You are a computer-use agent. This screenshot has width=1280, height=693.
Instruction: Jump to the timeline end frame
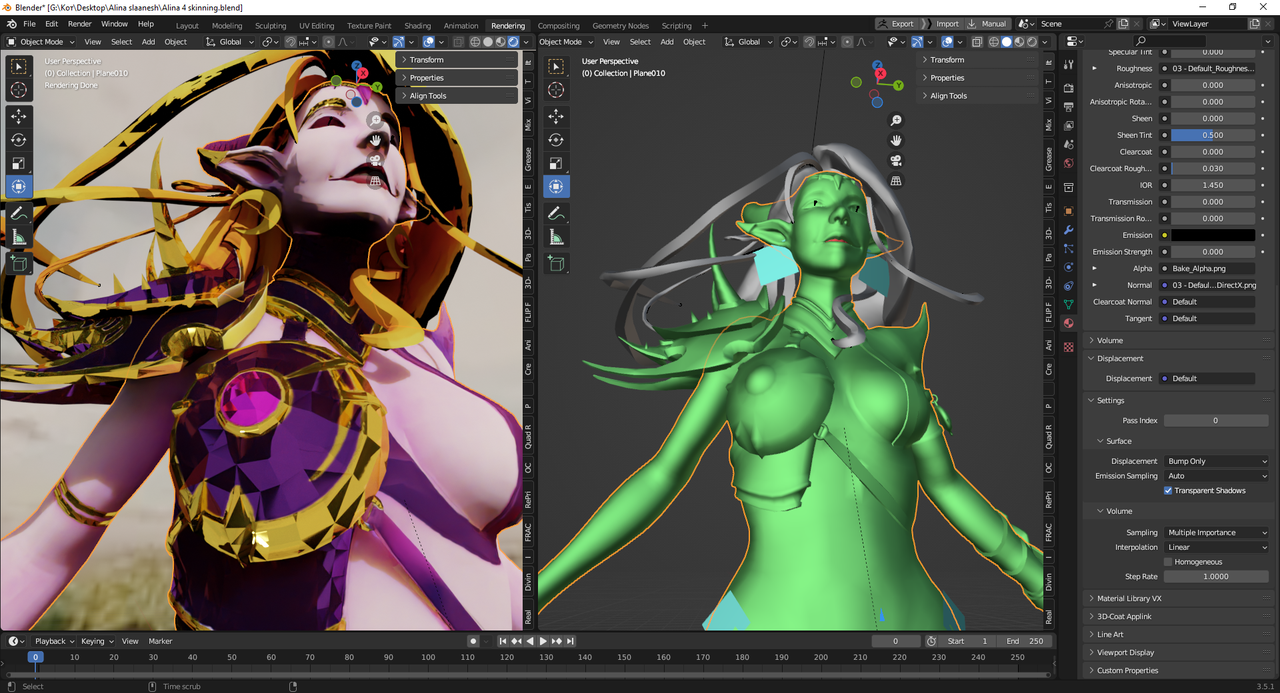570,641
